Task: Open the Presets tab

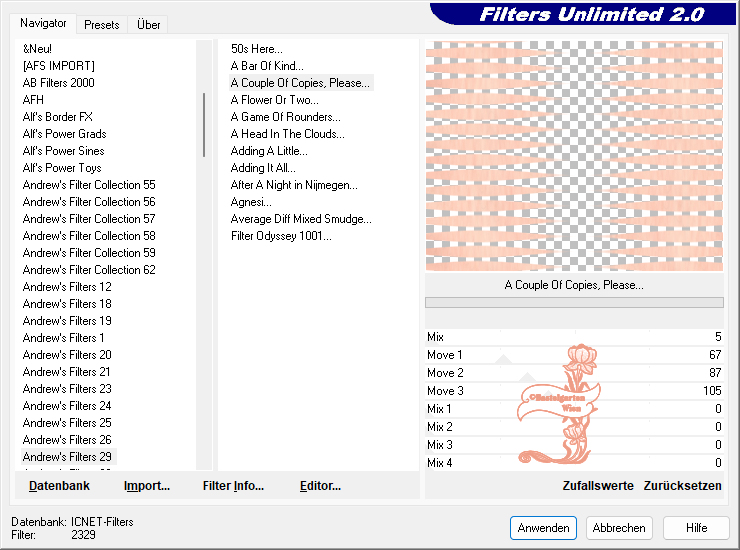Action: tap(101, 25)
